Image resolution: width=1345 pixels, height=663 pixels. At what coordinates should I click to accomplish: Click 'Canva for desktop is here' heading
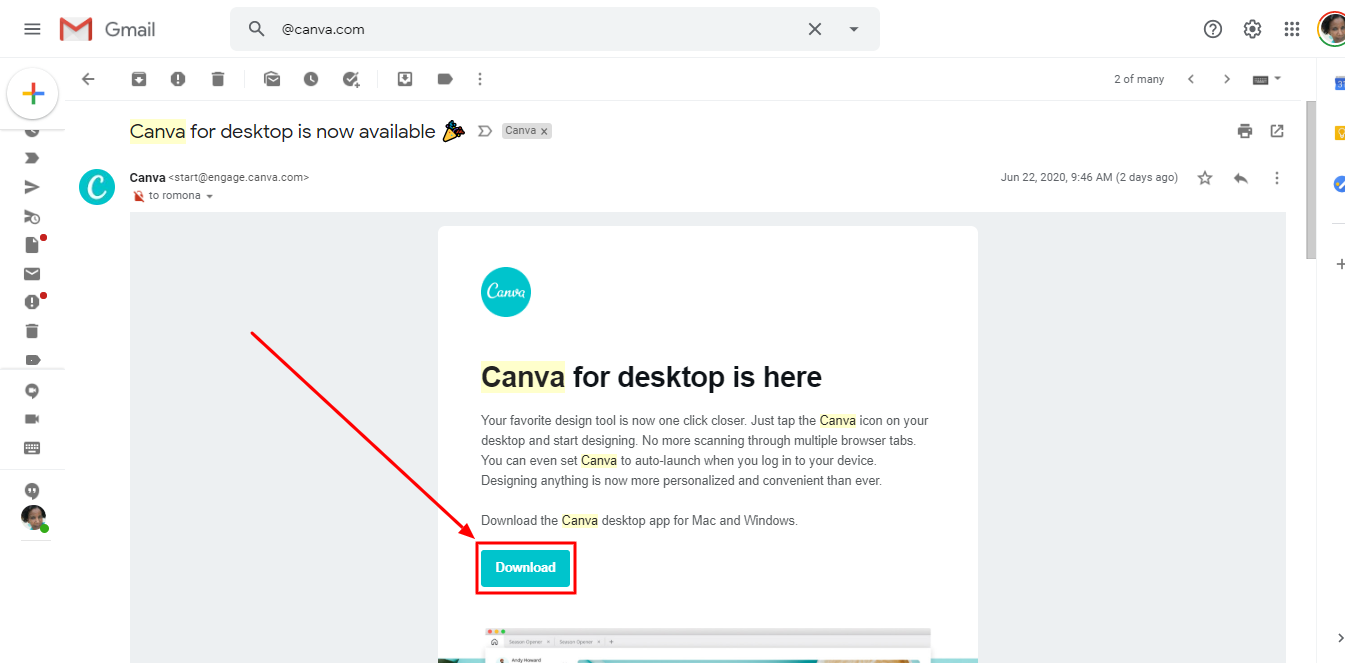(x=651, y=377)
